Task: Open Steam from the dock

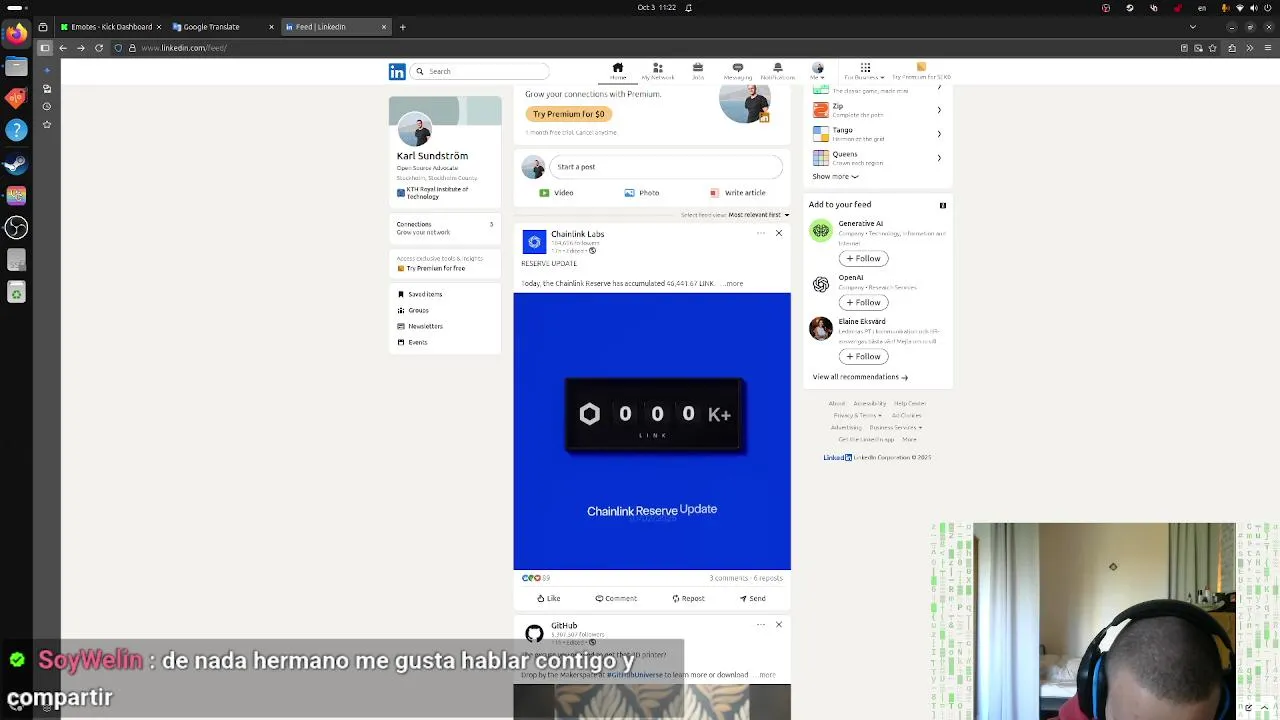Action: [x=16, y=163]
